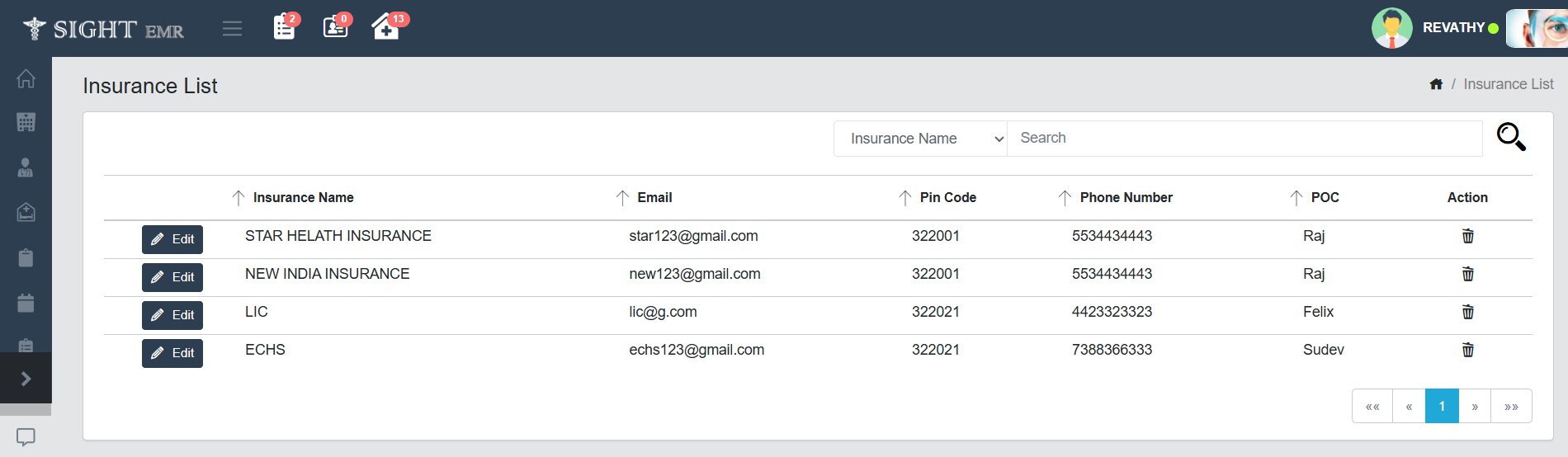The image size is (1568, 457).
Task: Open the ID card icon with badge 0
Action: coord(335,27)
